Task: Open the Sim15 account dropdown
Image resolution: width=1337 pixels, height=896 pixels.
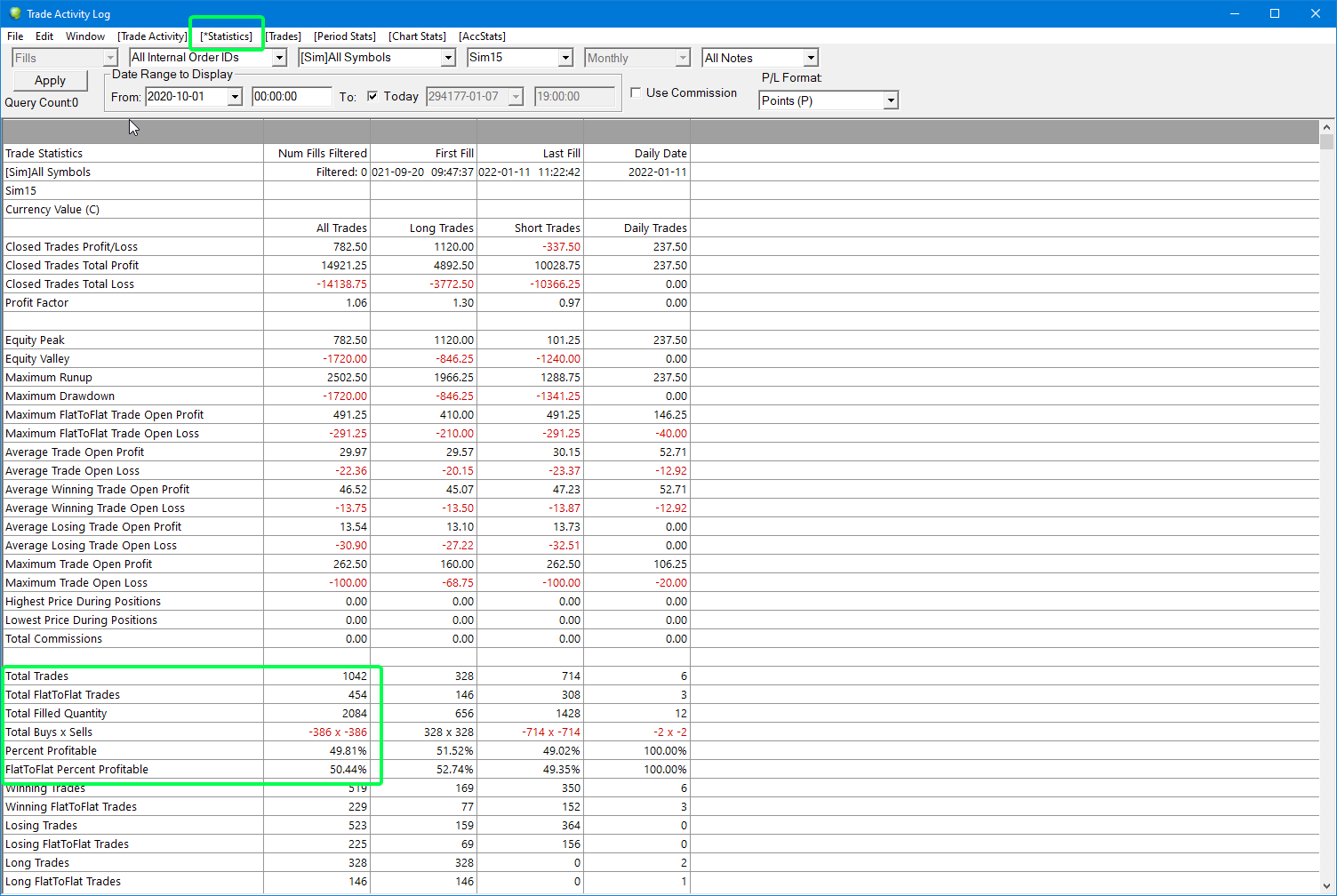Action: (x=565, y=58)
